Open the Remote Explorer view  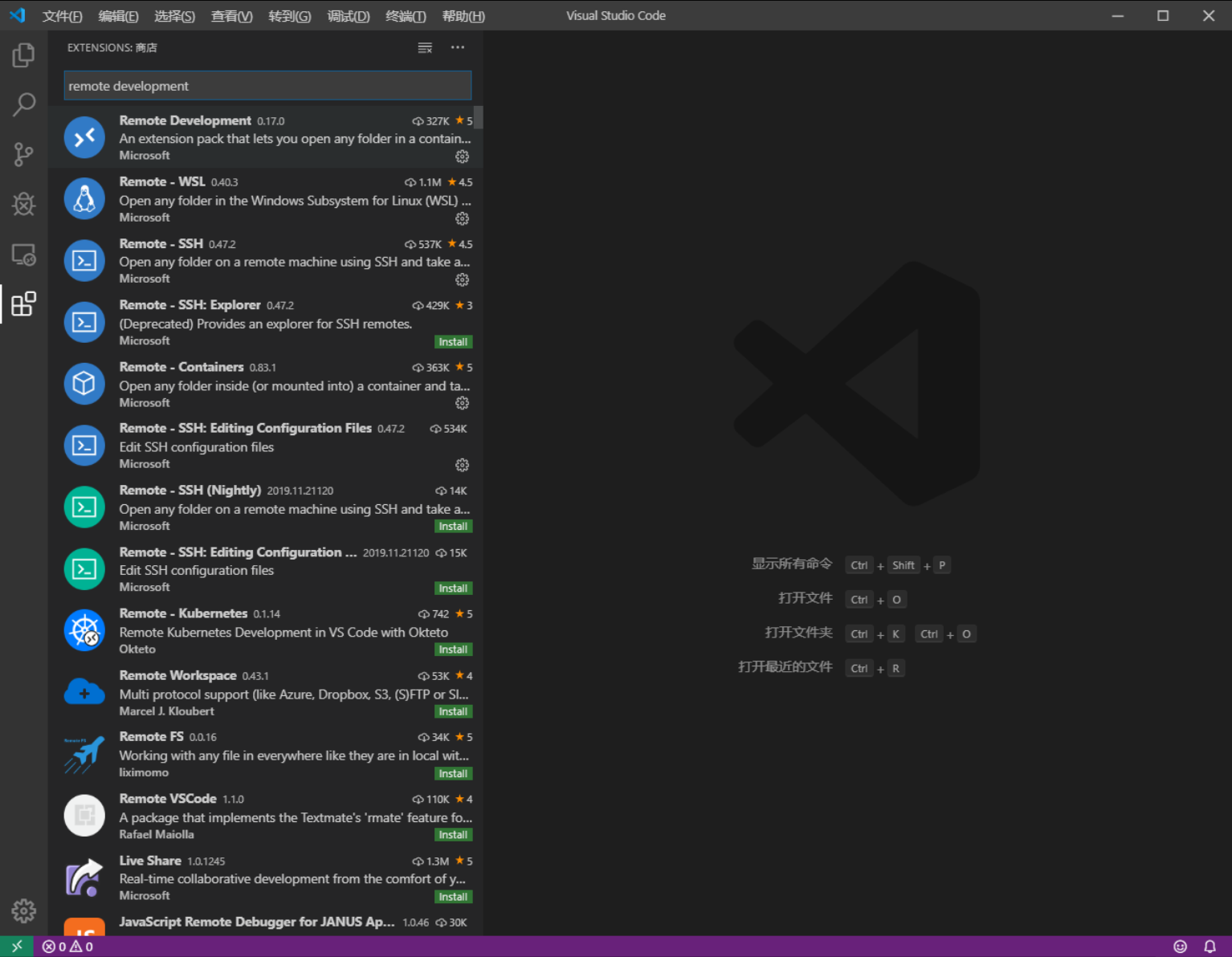click(x=24, y=255)
